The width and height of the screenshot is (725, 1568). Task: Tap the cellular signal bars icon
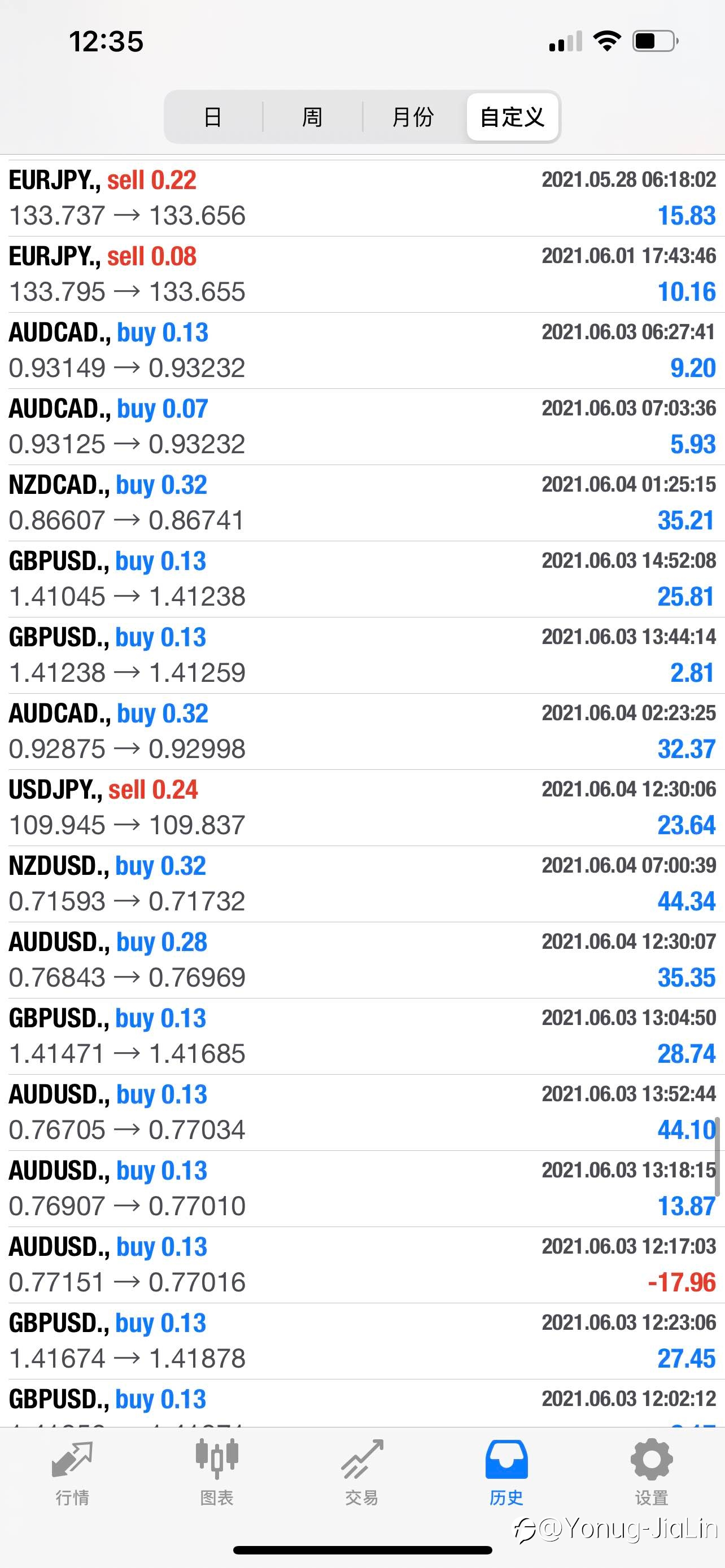565,42
